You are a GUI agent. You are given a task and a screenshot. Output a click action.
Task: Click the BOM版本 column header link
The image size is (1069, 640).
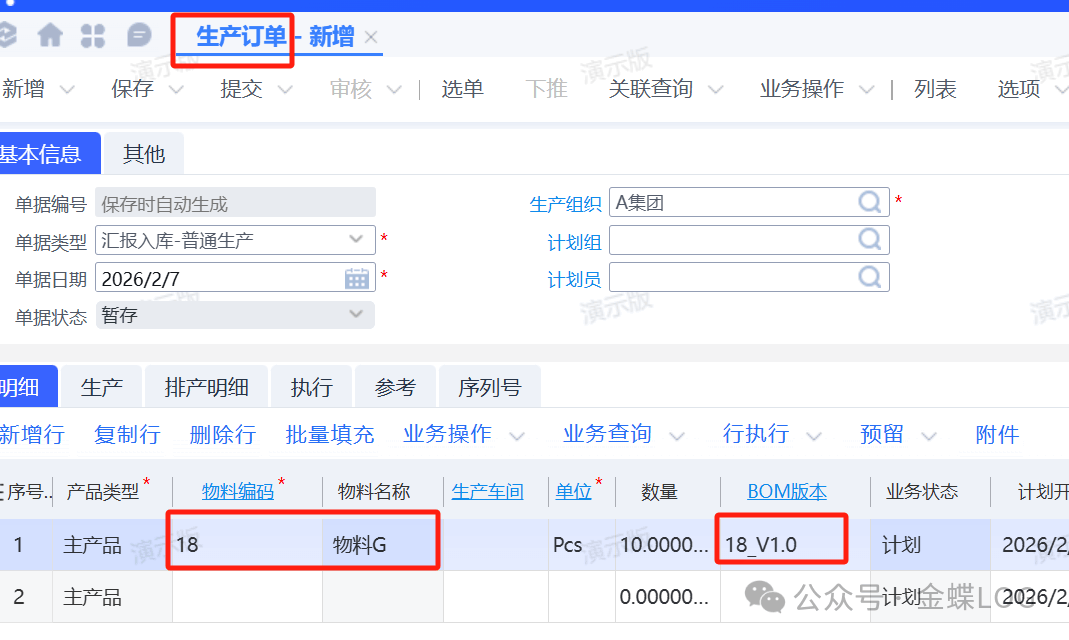(x=787, y=492)
